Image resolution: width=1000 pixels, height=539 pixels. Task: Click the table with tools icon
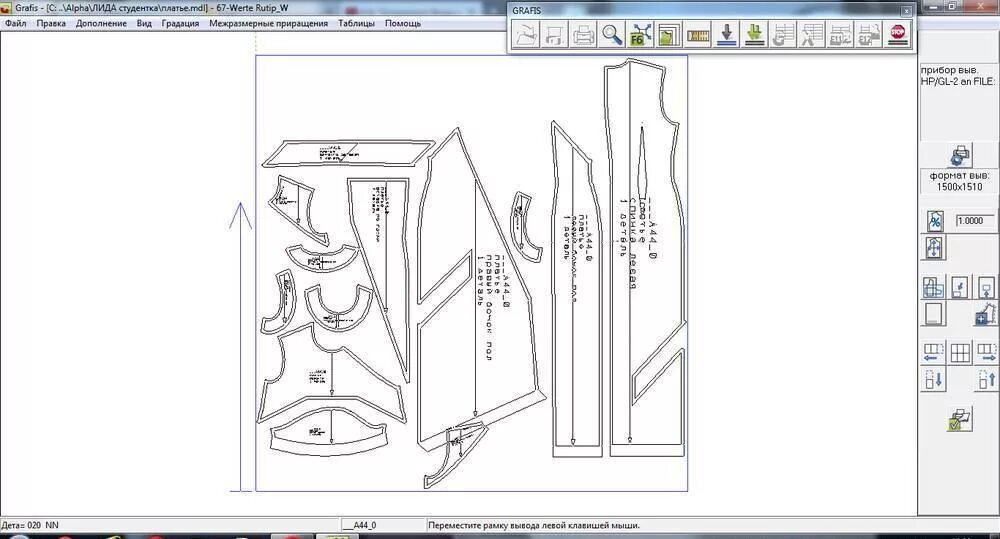click(811, 34)
